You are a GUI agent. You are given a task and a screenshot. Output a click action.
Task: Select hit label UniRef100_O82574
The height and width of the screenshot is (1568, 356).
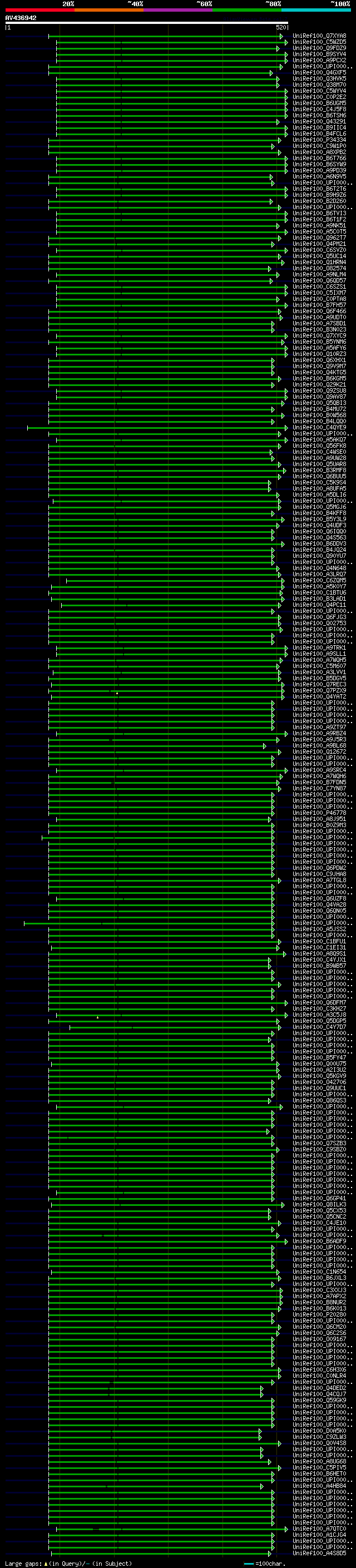[x=319, y=269]
